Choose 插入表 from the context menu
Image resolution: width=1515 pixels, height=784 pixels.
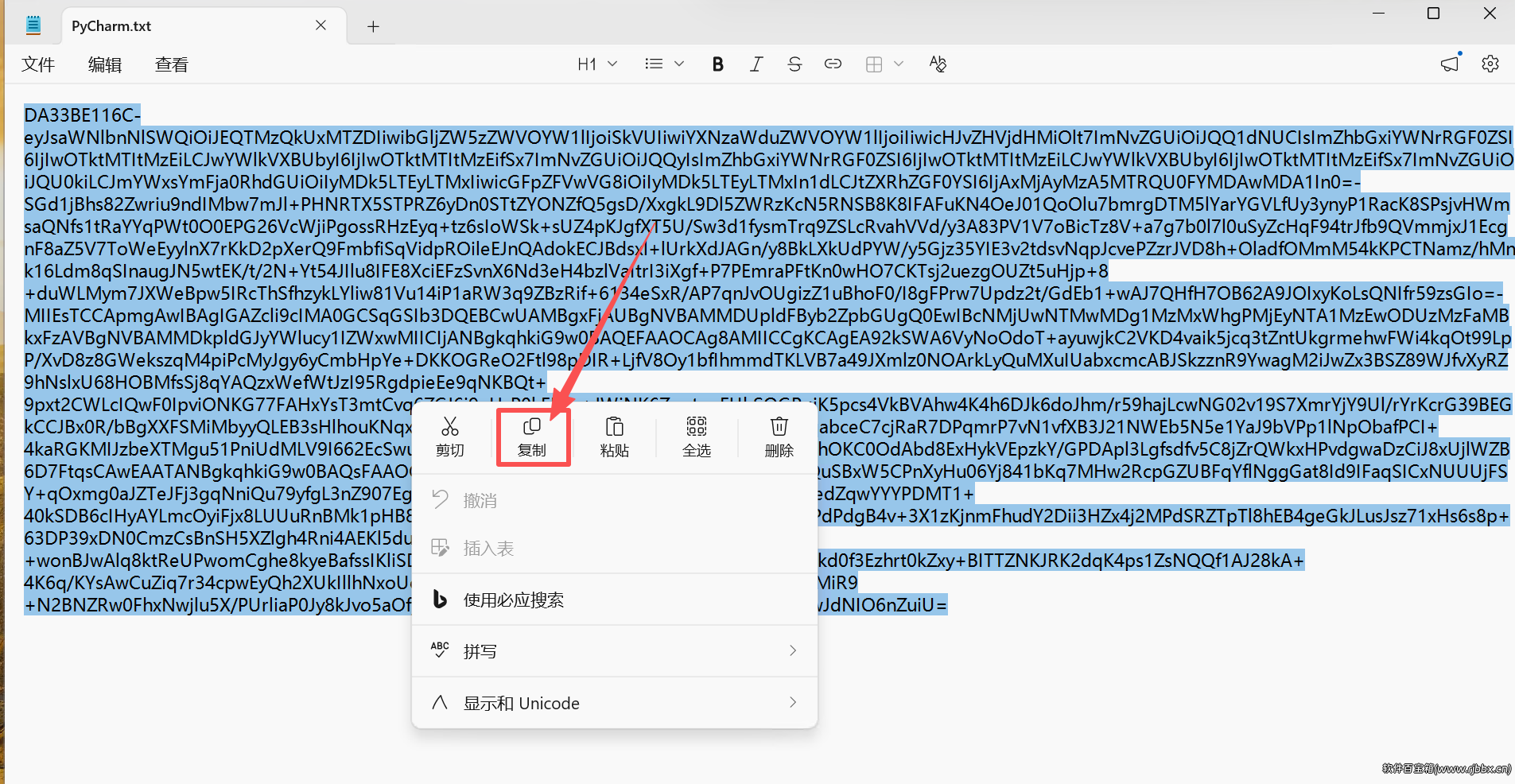pos(615,548)
